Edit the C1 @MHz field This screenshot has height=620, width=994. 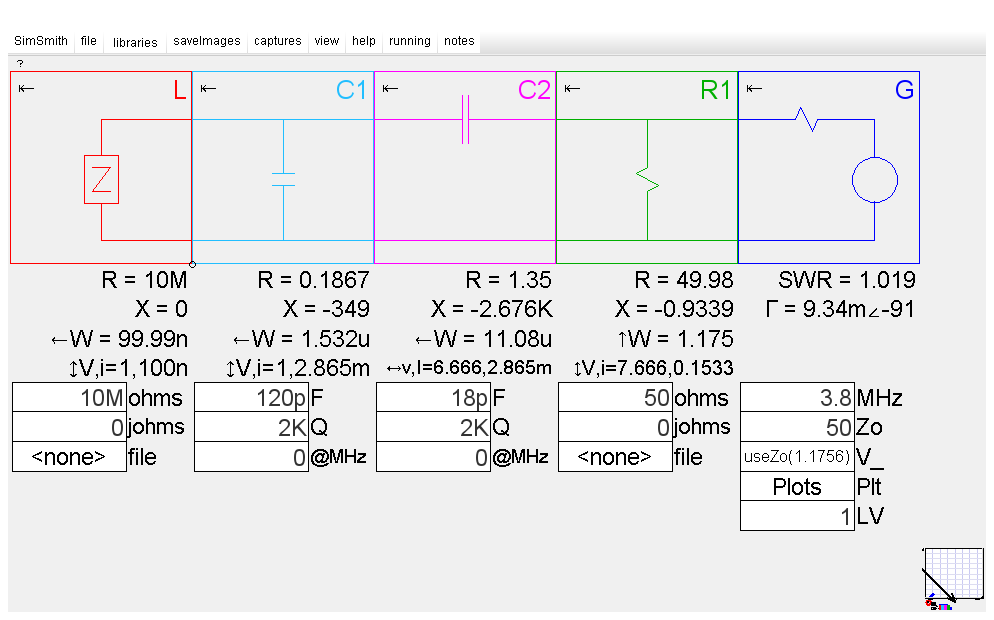coord(251,456)
